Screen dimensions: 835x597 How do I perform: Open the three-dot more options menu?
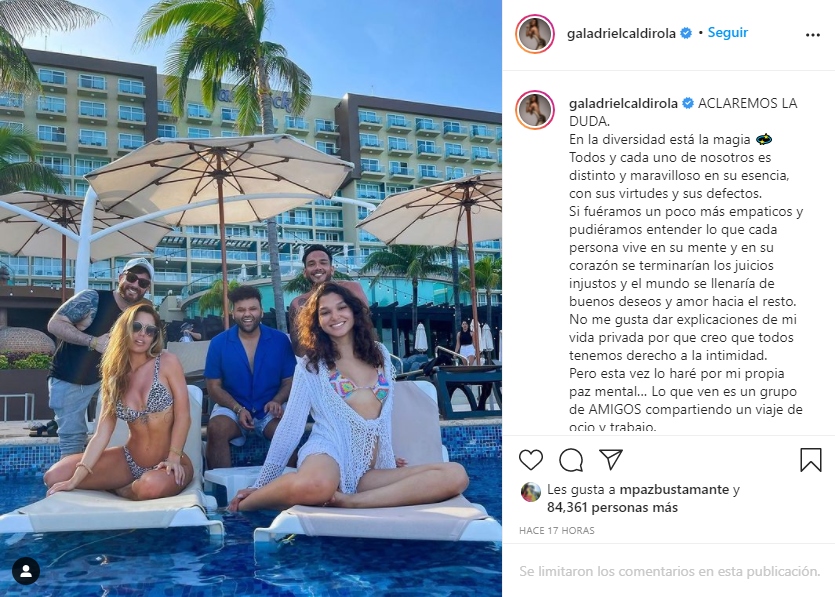pyautogui.click(x=813, y=35)
